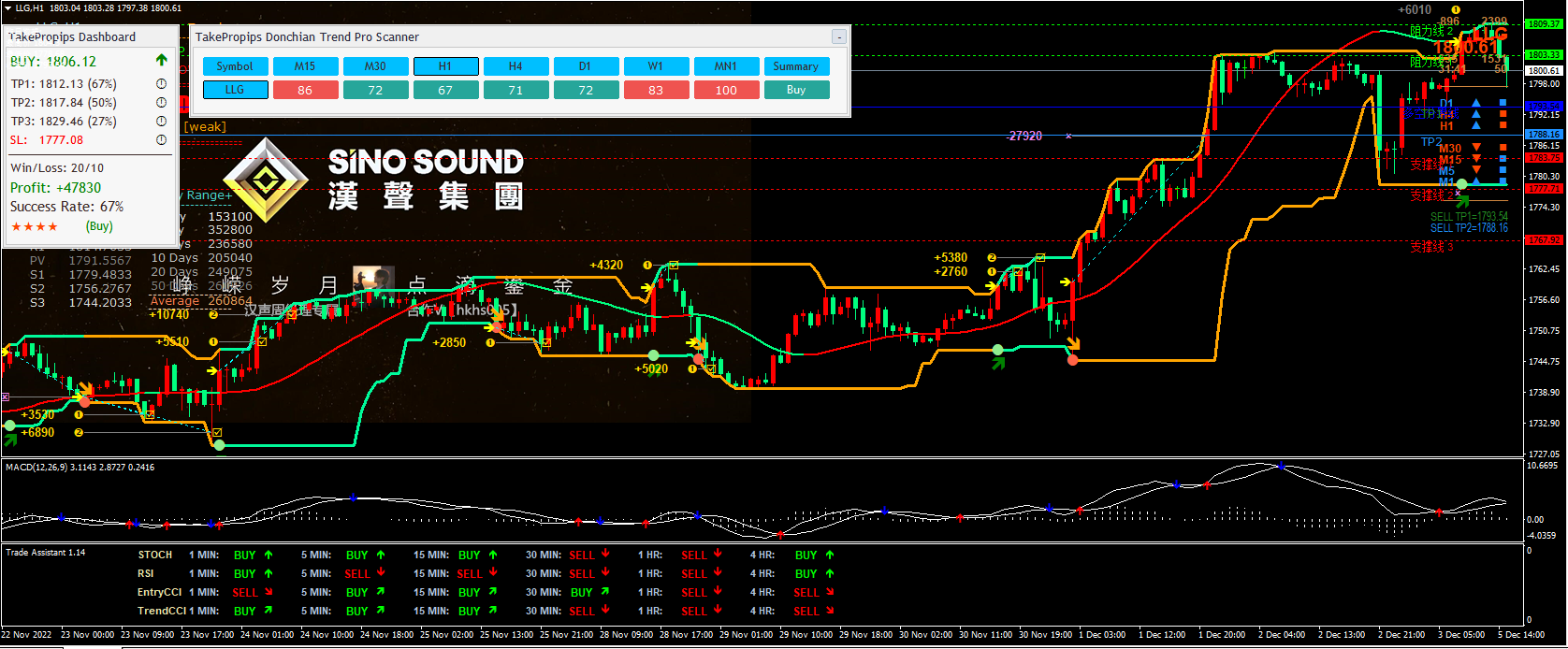
Task: Click the Symbol header button in scanner
Action: 235,66
